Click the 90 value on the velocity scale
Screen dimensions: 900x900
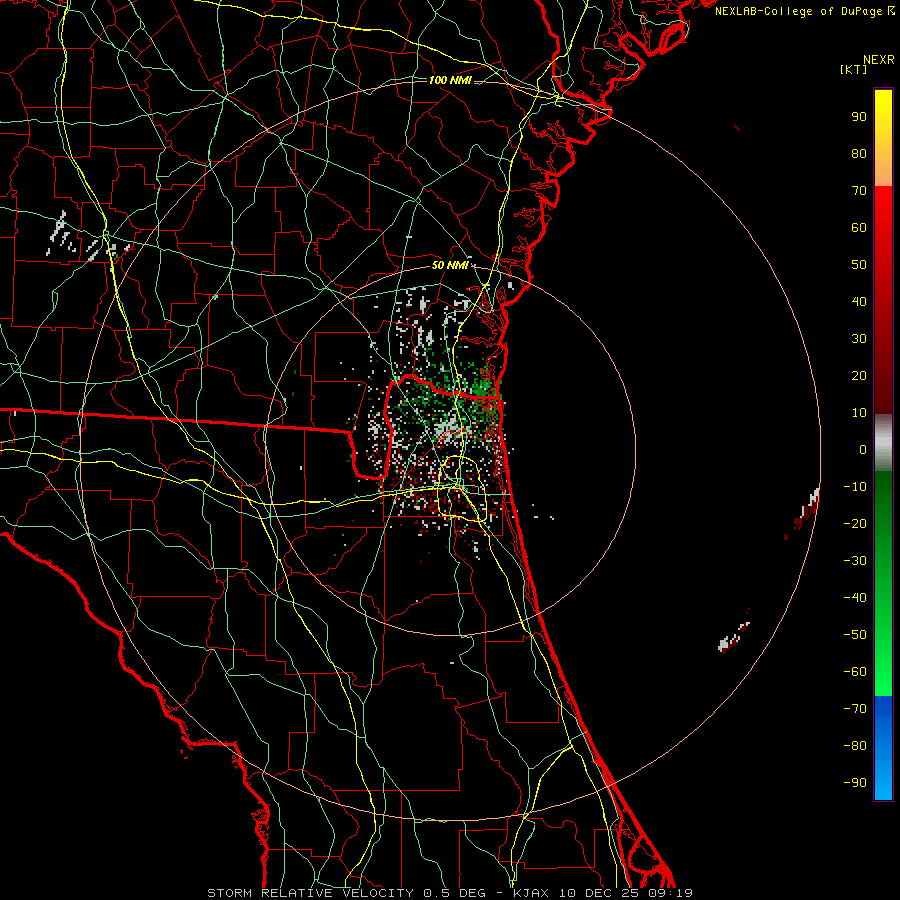tap(859, 117)
